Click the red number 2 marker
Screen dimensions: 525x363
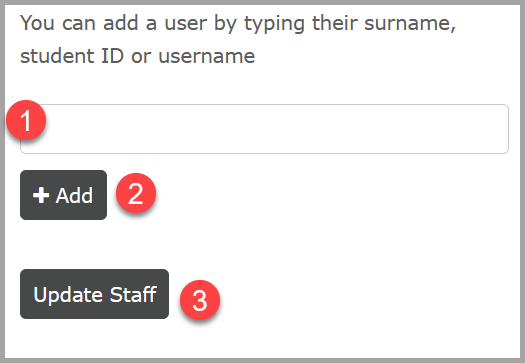[x=136, y=193]
